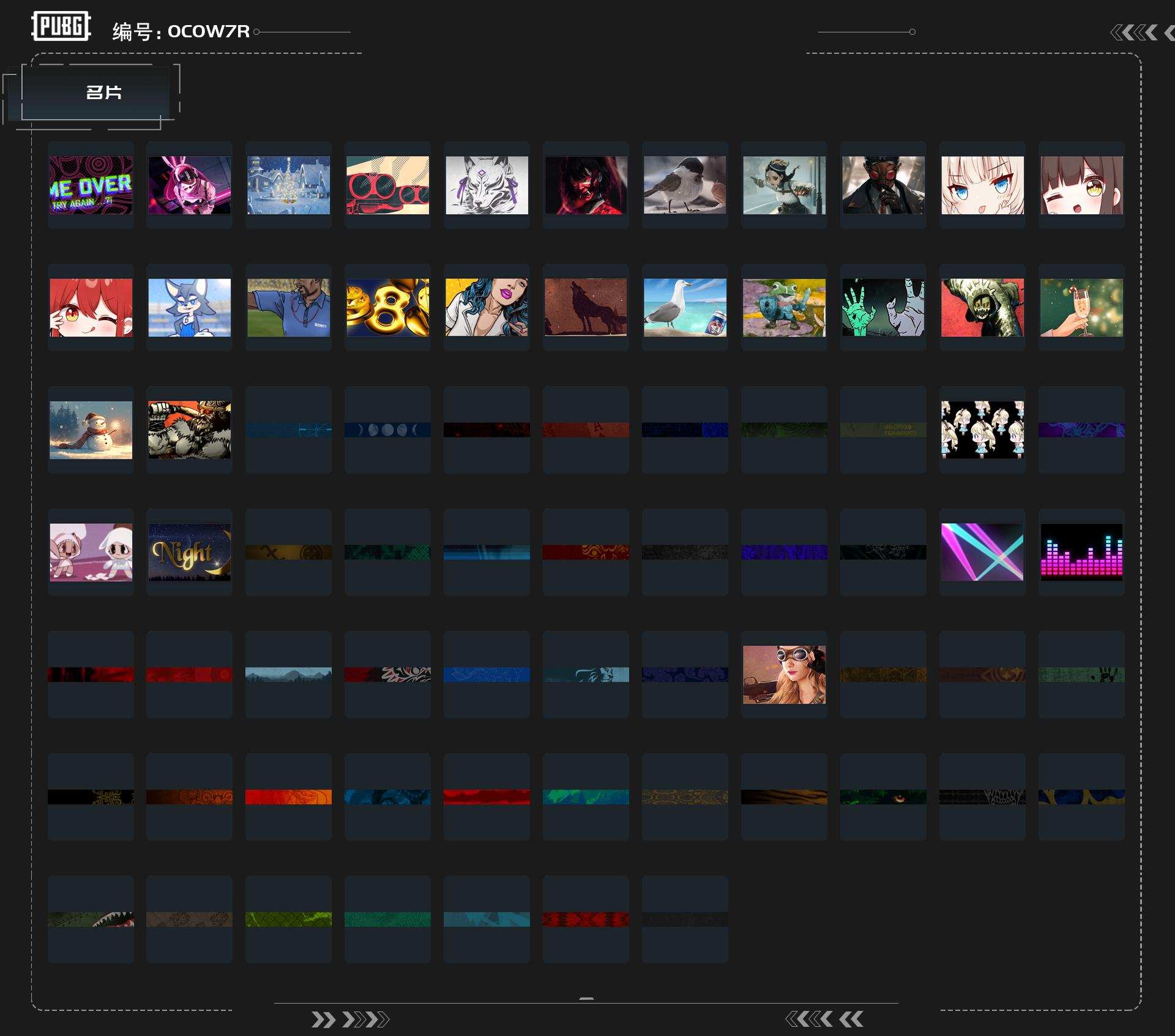
Task: Open the red-lit dark woman card
Action: (586, 185)
